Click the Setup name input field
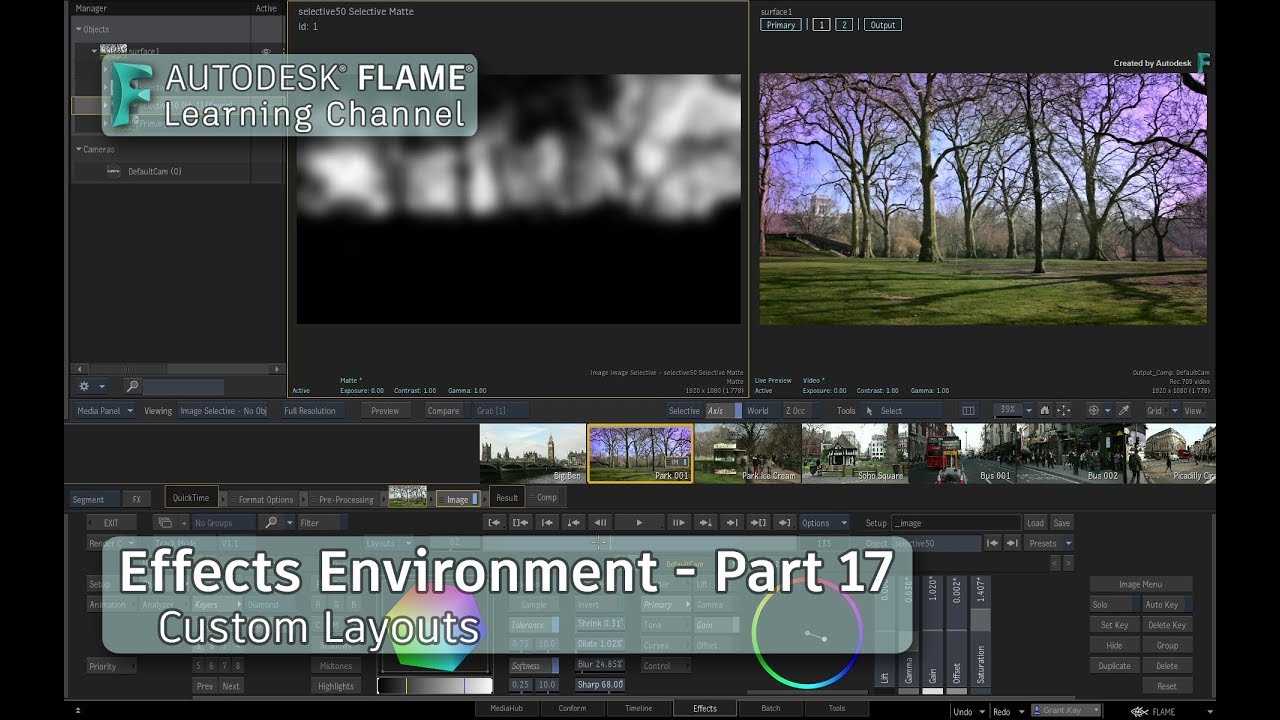Image resolution: width=1280 pixels, height=720 pixels. coord(955,523)
